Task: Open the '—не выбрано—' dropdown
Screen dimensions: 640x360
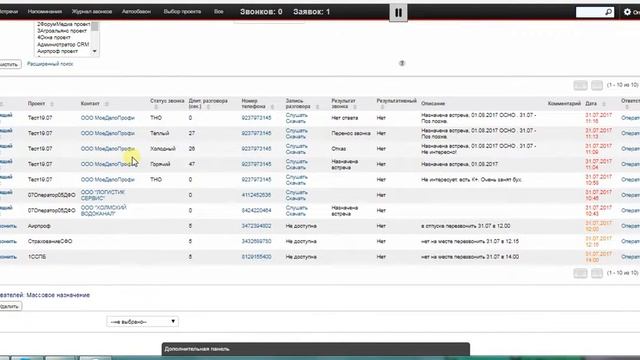Action: click(142, 322)
